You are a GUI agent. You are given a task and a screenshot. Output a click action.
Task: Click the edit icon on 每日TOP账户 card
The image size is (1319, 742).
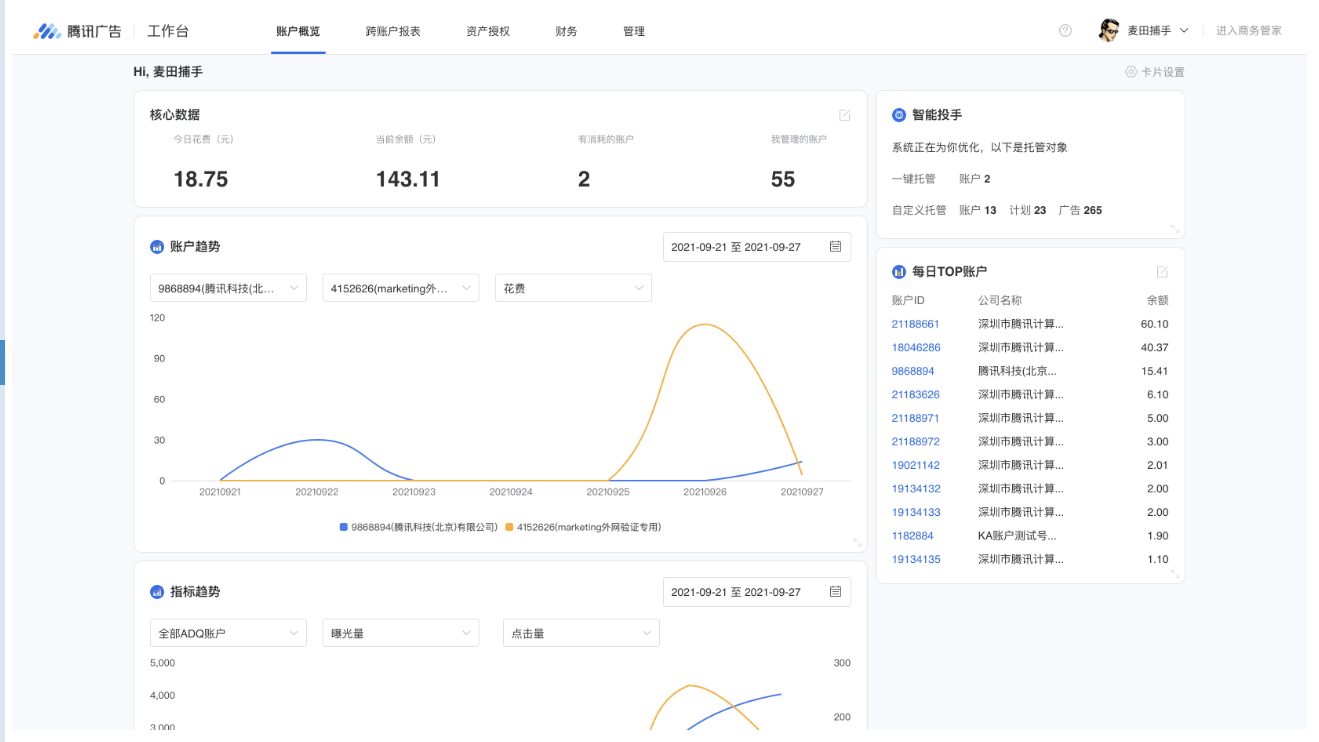[1162, 272]
